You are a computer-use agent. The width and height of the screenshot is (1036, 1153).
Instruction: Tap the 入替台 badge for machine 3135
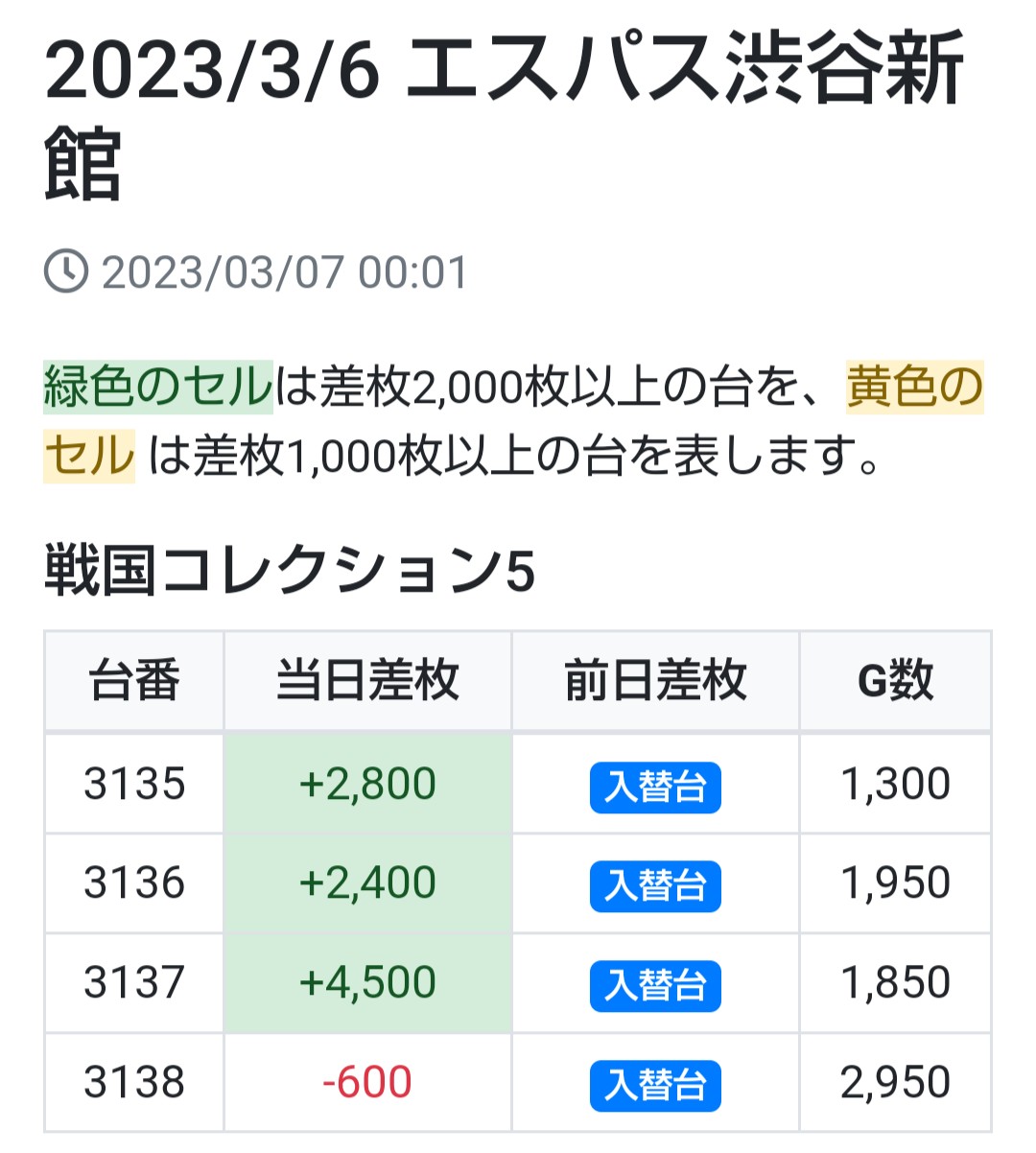click(655, 787)
